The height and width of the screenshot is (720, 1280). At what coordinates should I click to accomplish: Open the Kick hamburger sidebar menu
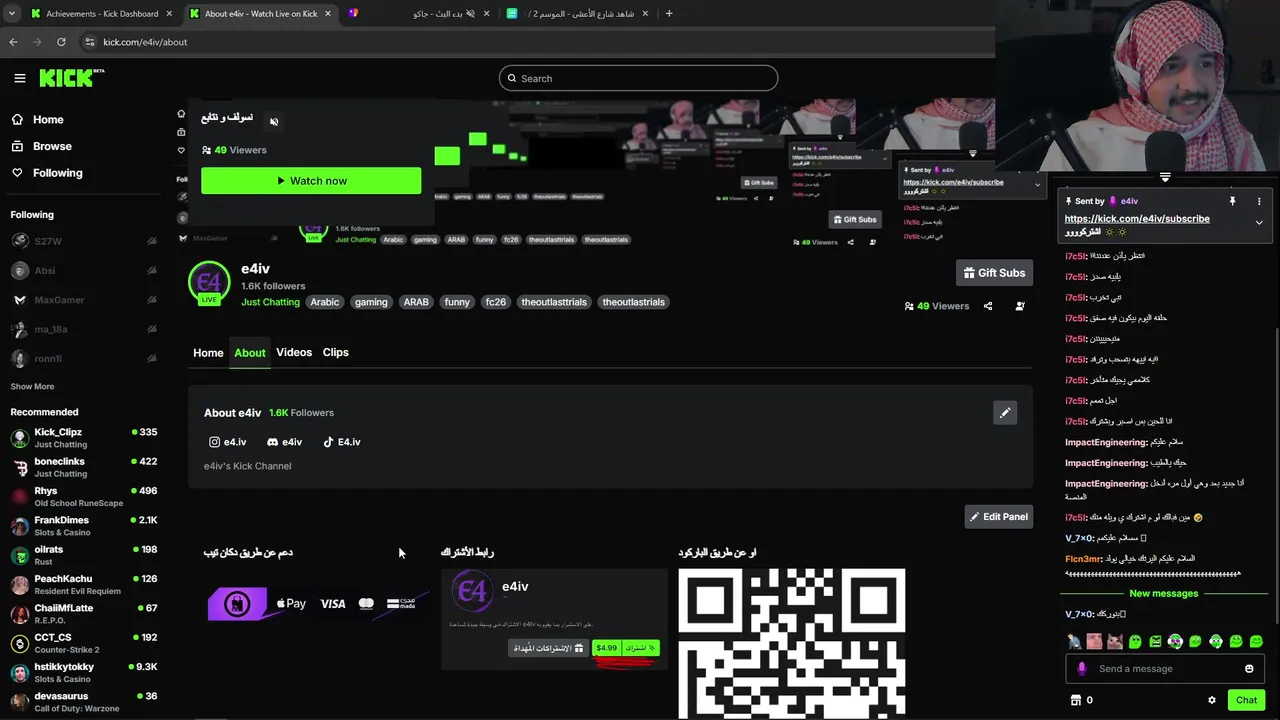coord(19,78)
